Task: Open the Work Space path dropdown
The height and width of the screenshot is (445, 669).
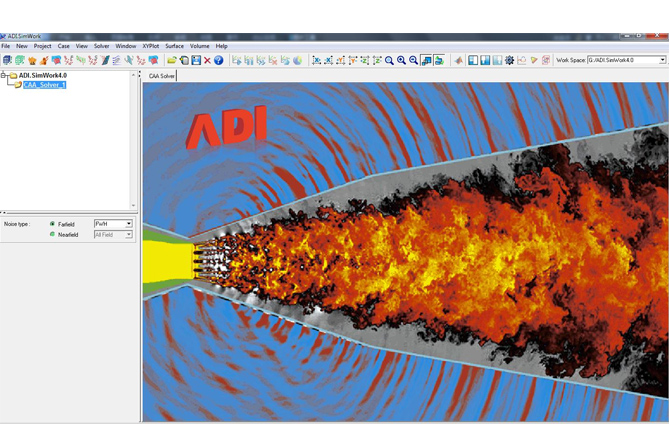Action: (x=662, y=60)
